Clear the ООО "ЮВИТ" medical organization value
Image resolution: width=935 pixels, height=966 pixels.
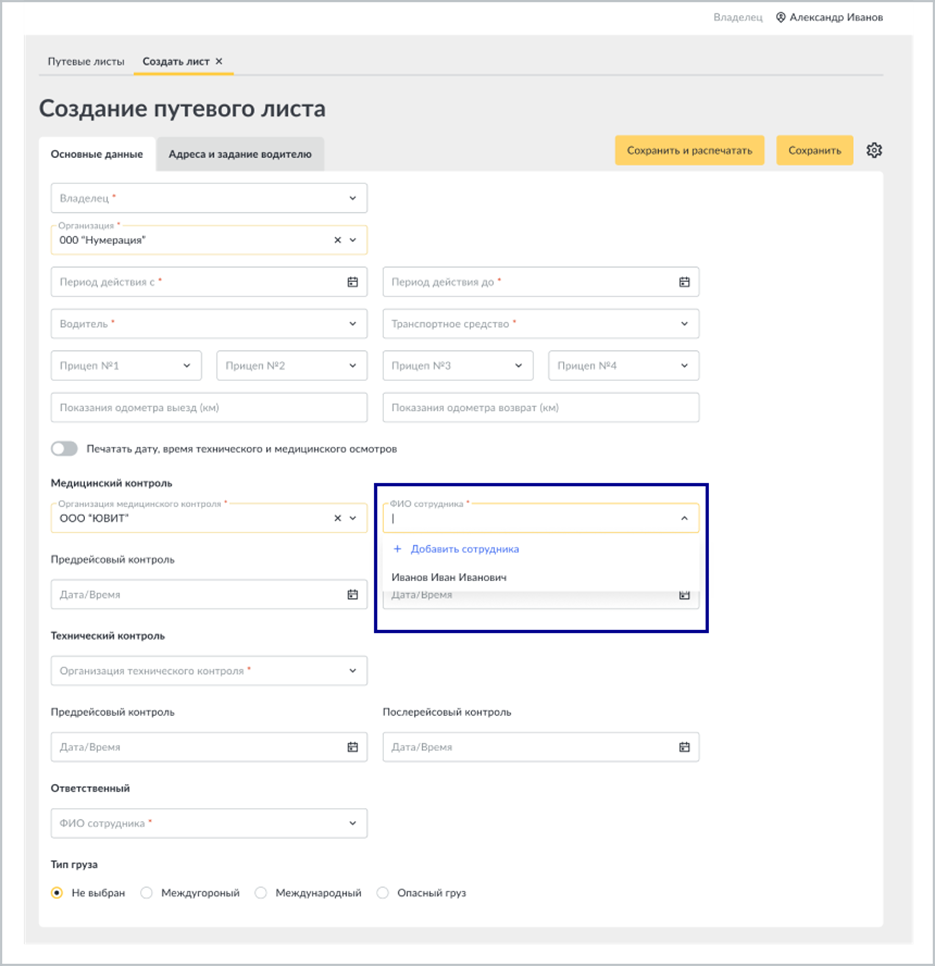[338, 518]
